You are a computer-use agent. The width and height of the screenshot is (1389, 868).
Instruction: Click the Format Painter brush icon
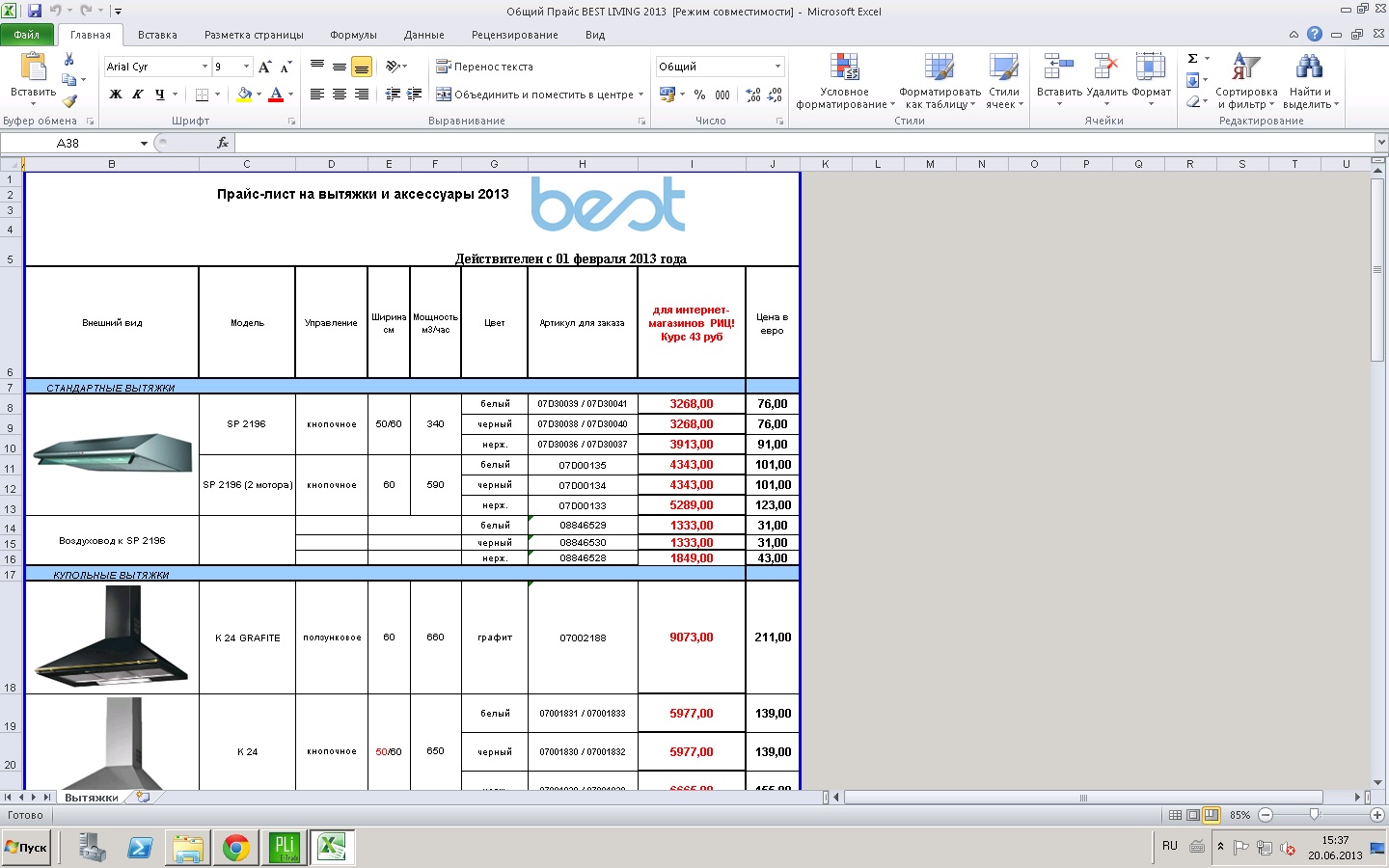(x=68, y=100)
